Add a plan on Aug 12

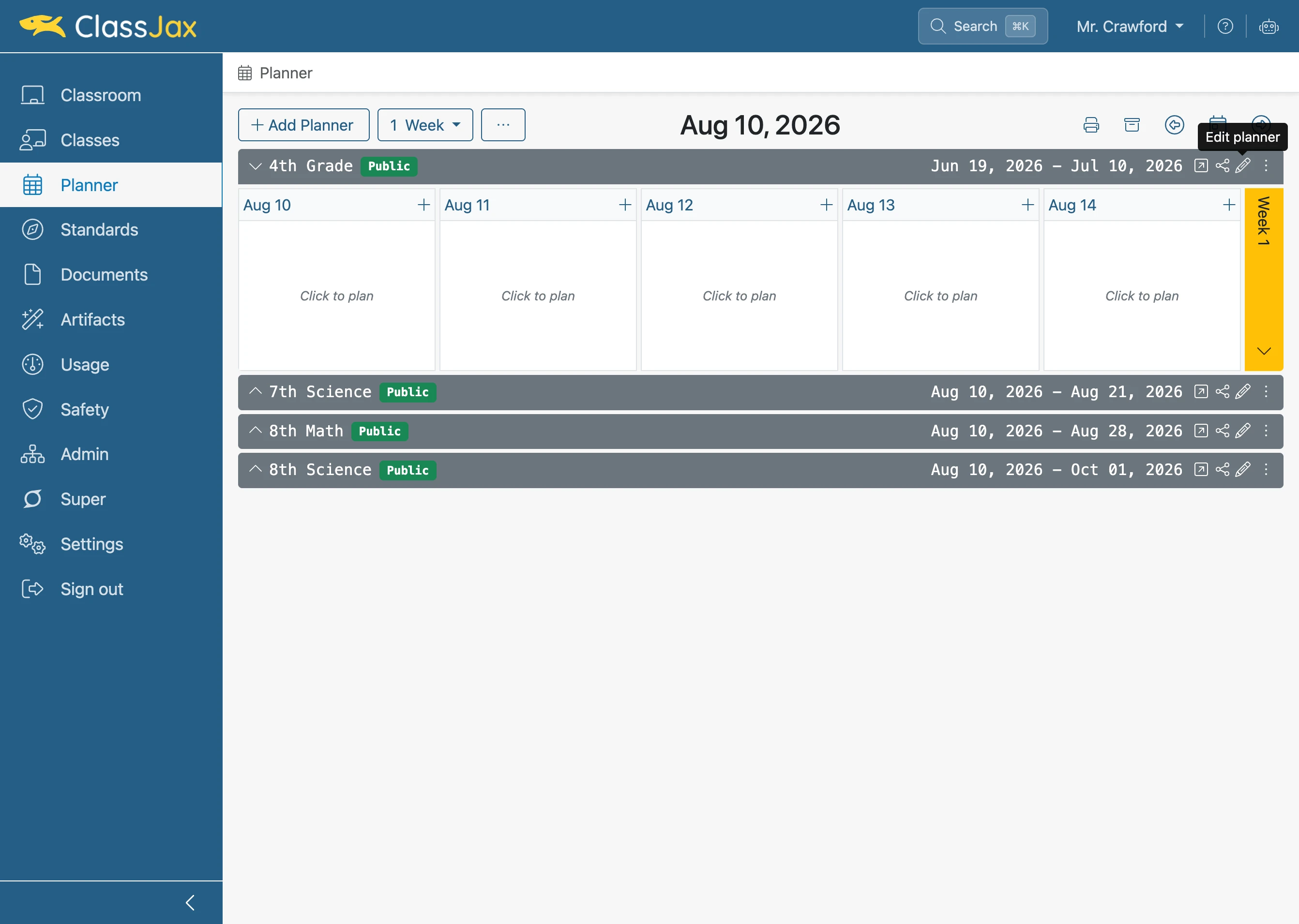pyautogui.click(x=826, y=205)
